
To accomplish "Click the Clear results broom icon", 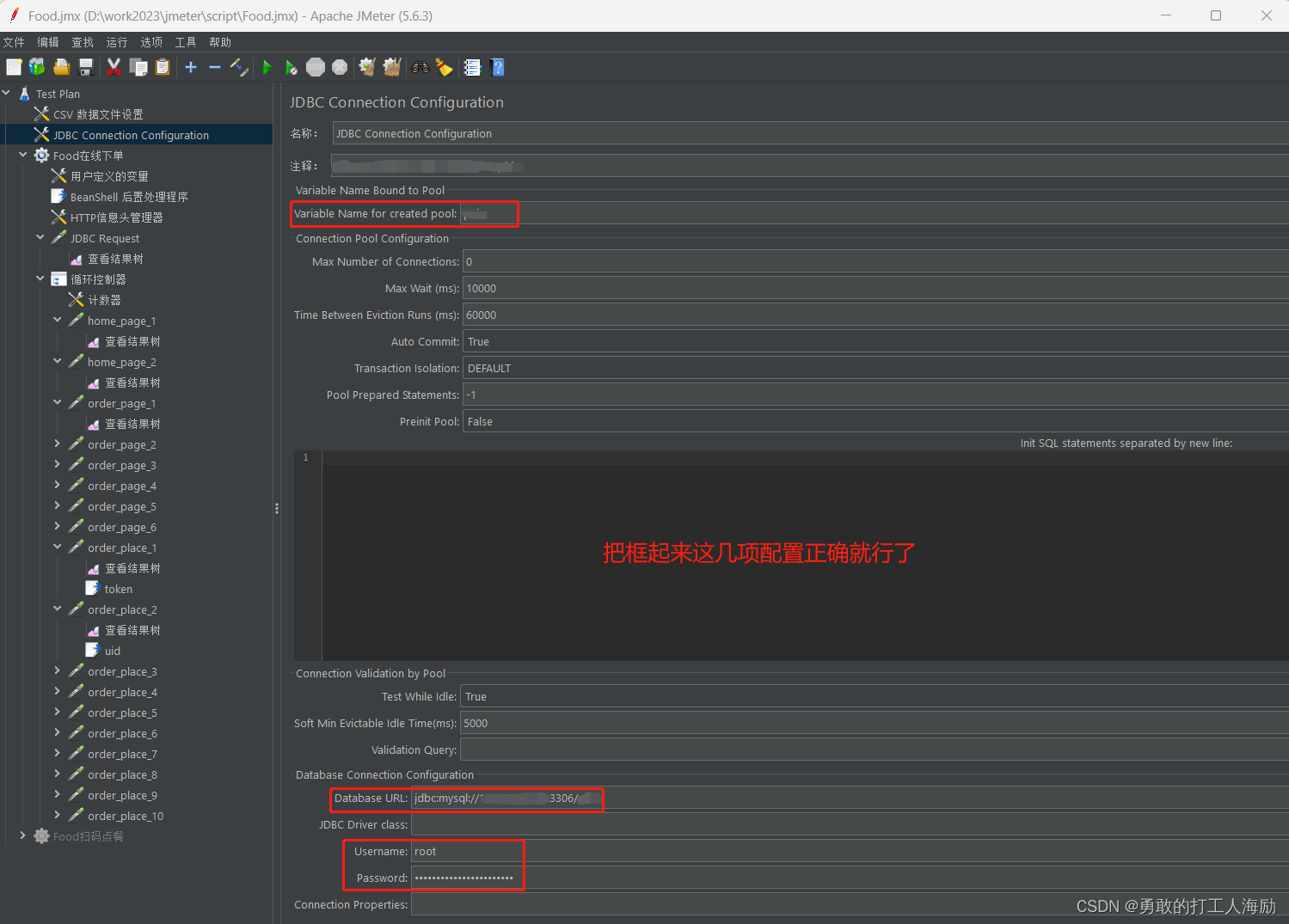I will [367, 67].
